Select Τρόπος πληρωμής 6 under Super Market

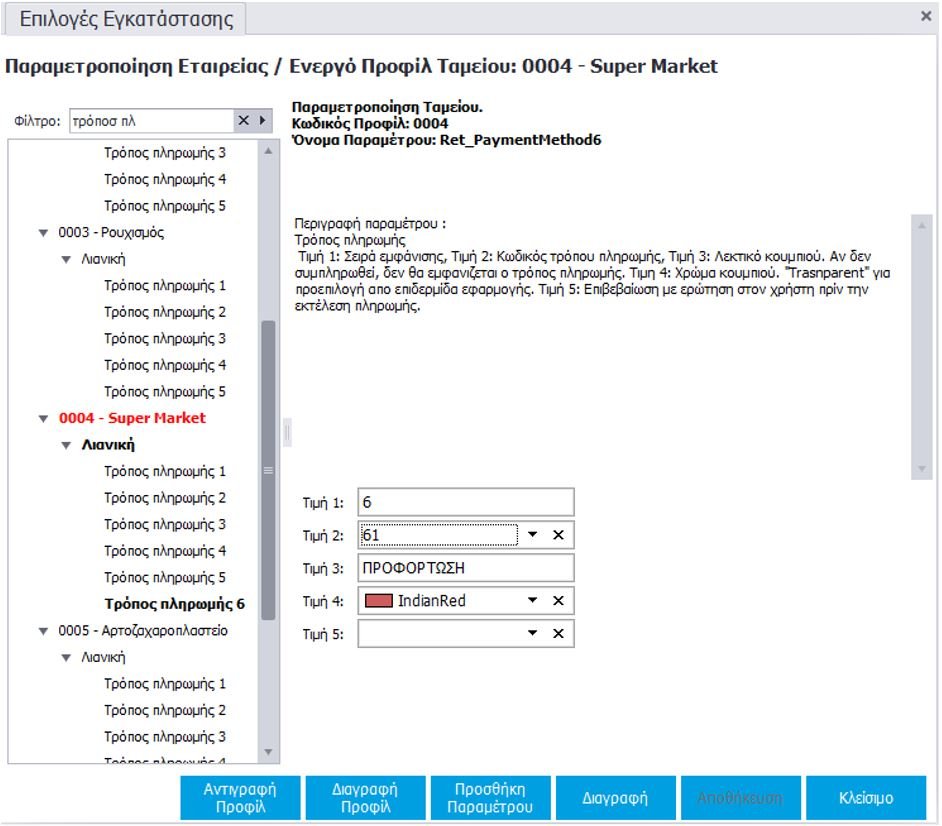pos(174,604)
